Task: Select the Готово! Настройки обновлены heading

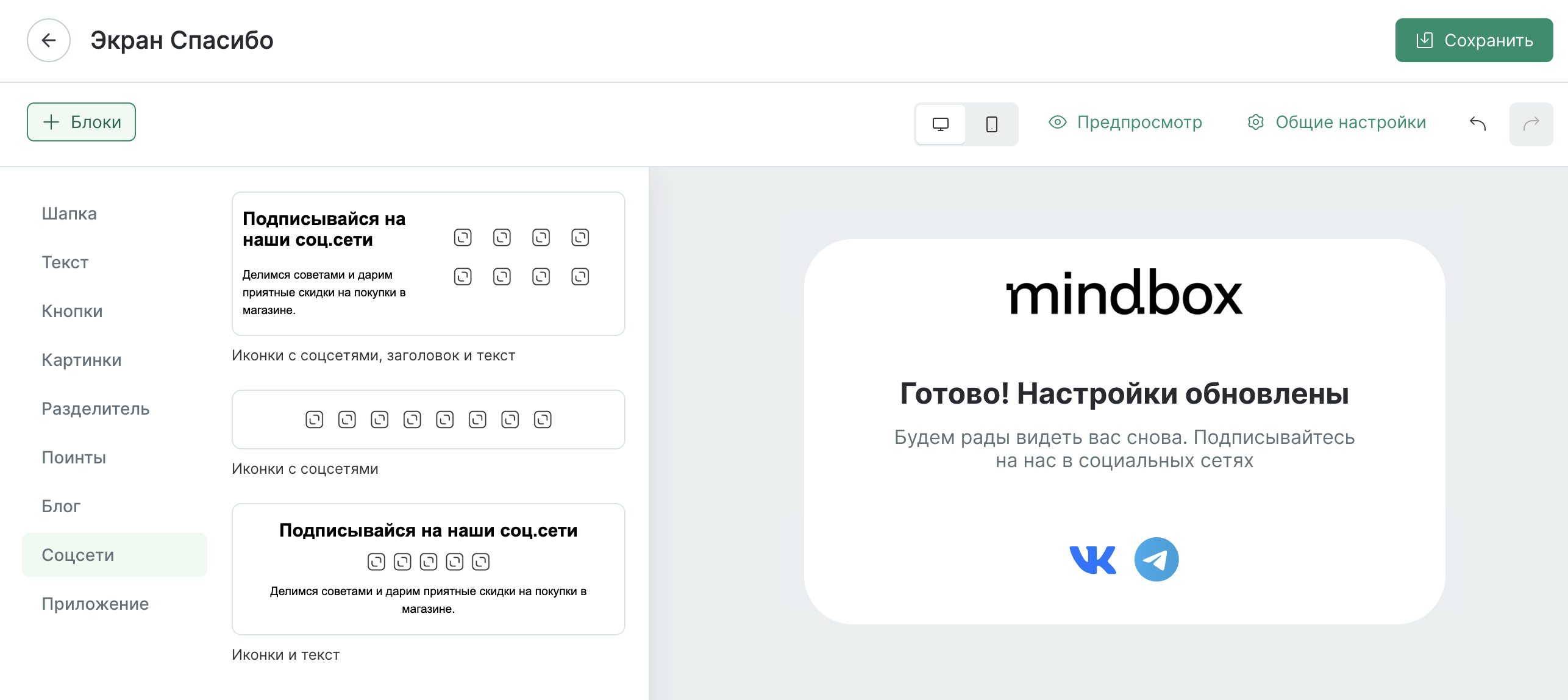Action: 1124,393
